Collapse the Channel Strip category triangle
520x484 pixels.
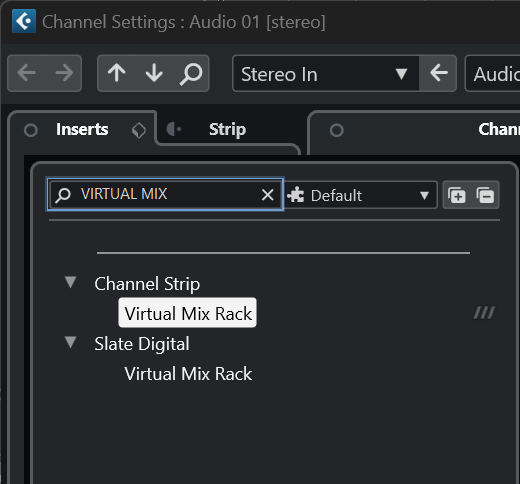click(70, 282)
